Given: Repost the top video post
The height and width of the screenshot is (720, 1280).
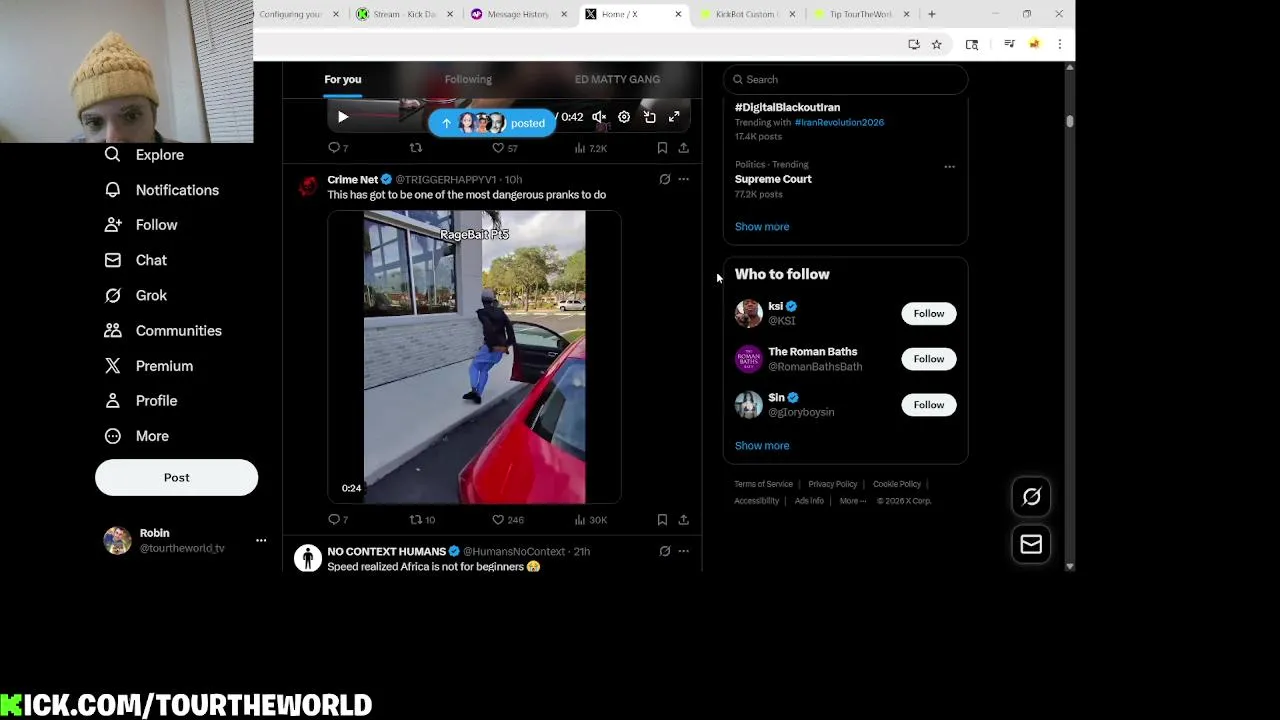Looking at the screenshot, I should click(x=416, y=148).
